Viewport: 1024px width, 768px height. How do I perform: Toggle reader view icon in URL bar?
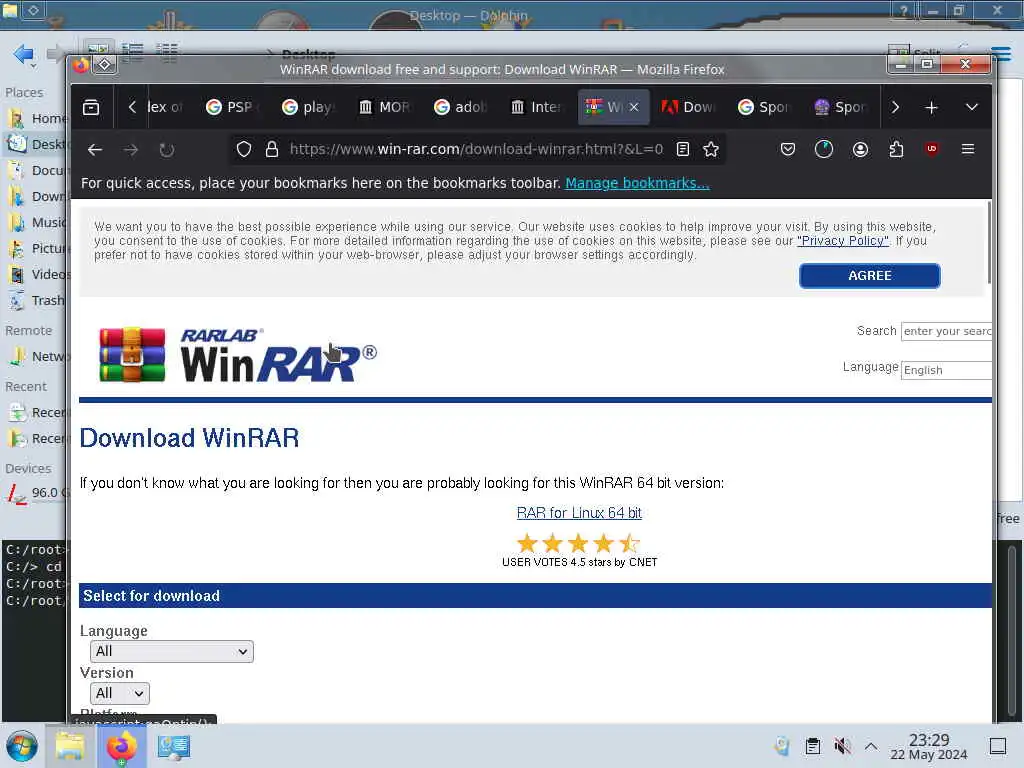pyautogui.click(x=682, y=150)
